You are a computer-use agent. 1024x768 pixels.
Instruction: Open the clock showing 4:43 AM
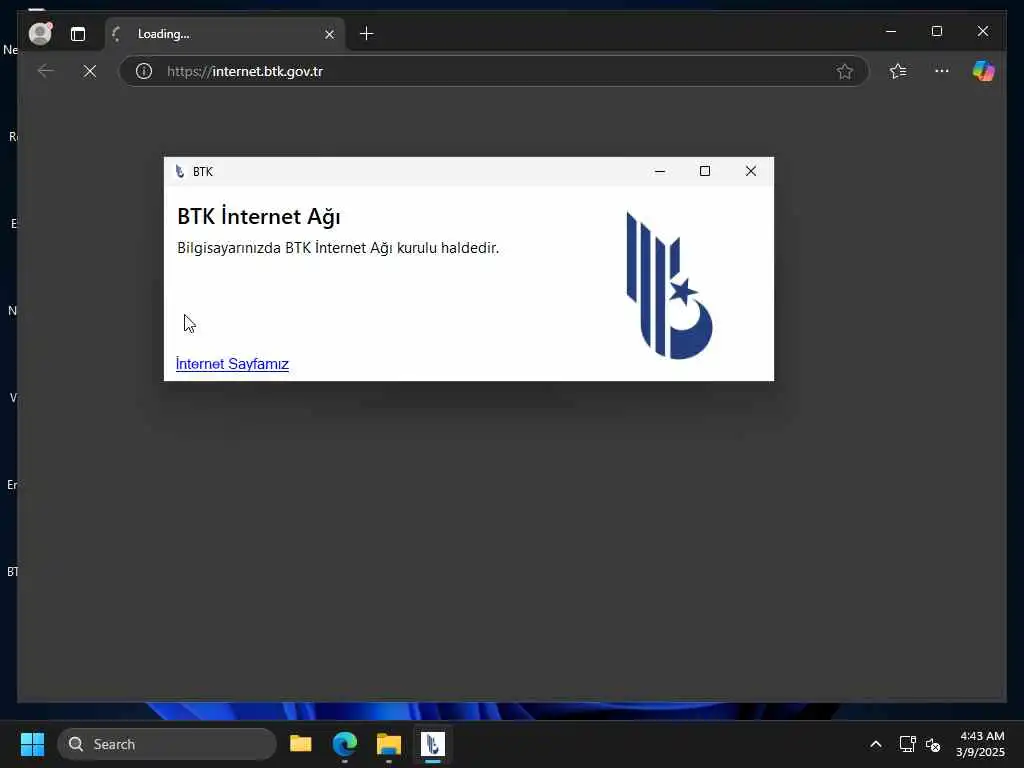click(980, 744)
